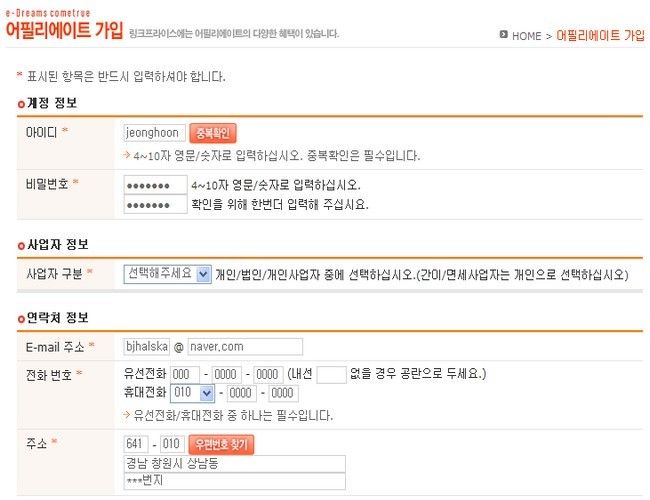
Task: Click the 유선전화 area code field
Action: click(185, 374)
